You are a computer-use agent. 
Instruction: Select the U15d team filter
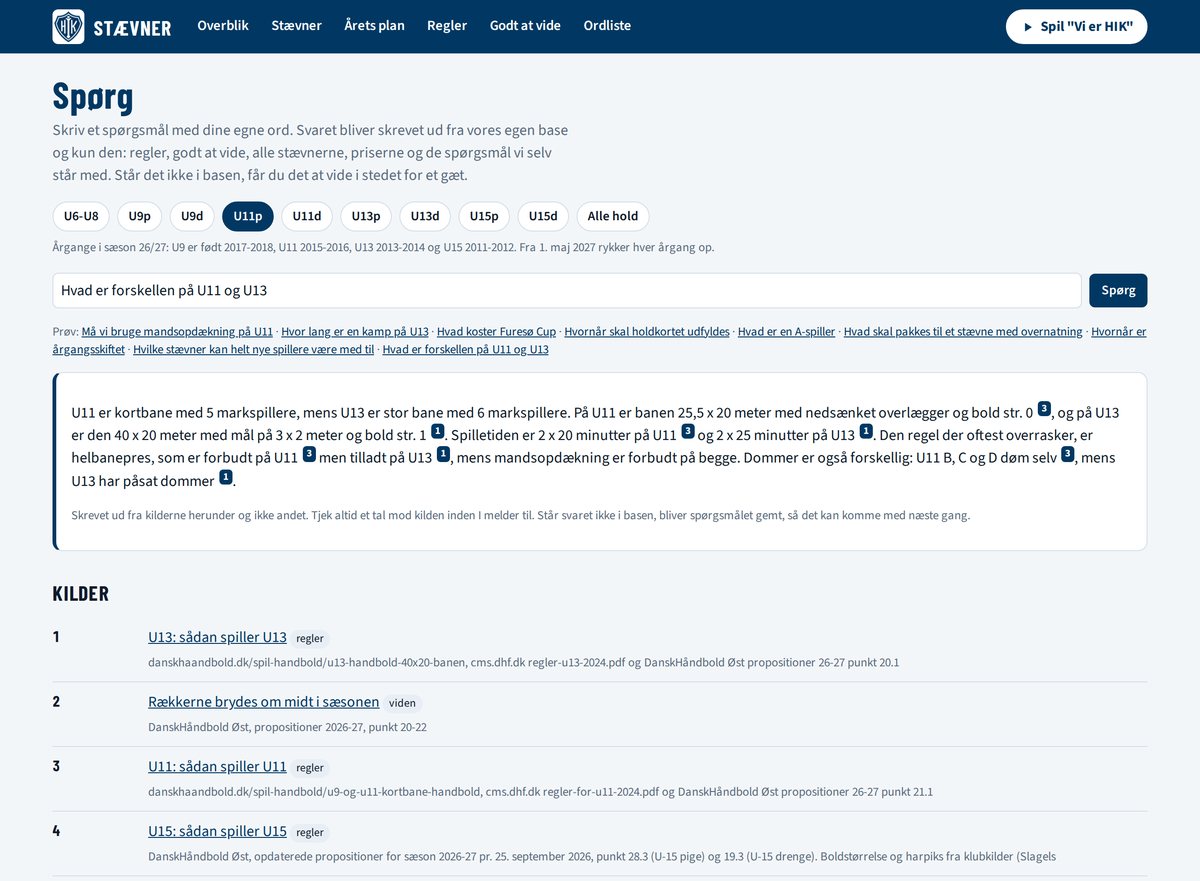543,216
